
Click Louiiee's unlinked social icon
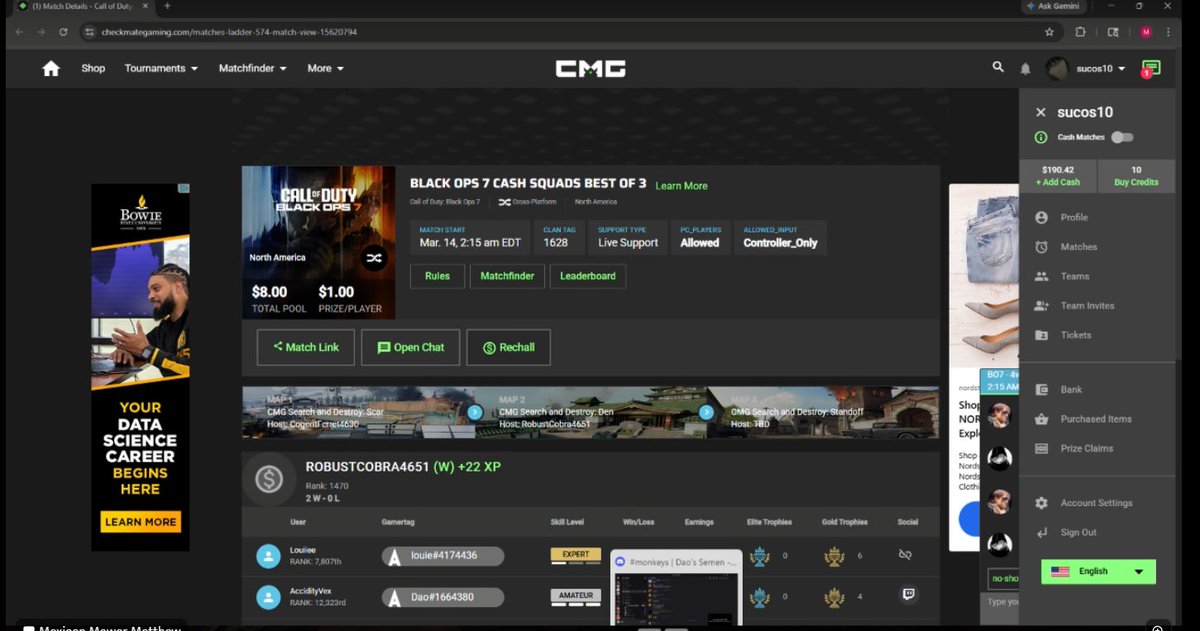(x=905, y=554)
